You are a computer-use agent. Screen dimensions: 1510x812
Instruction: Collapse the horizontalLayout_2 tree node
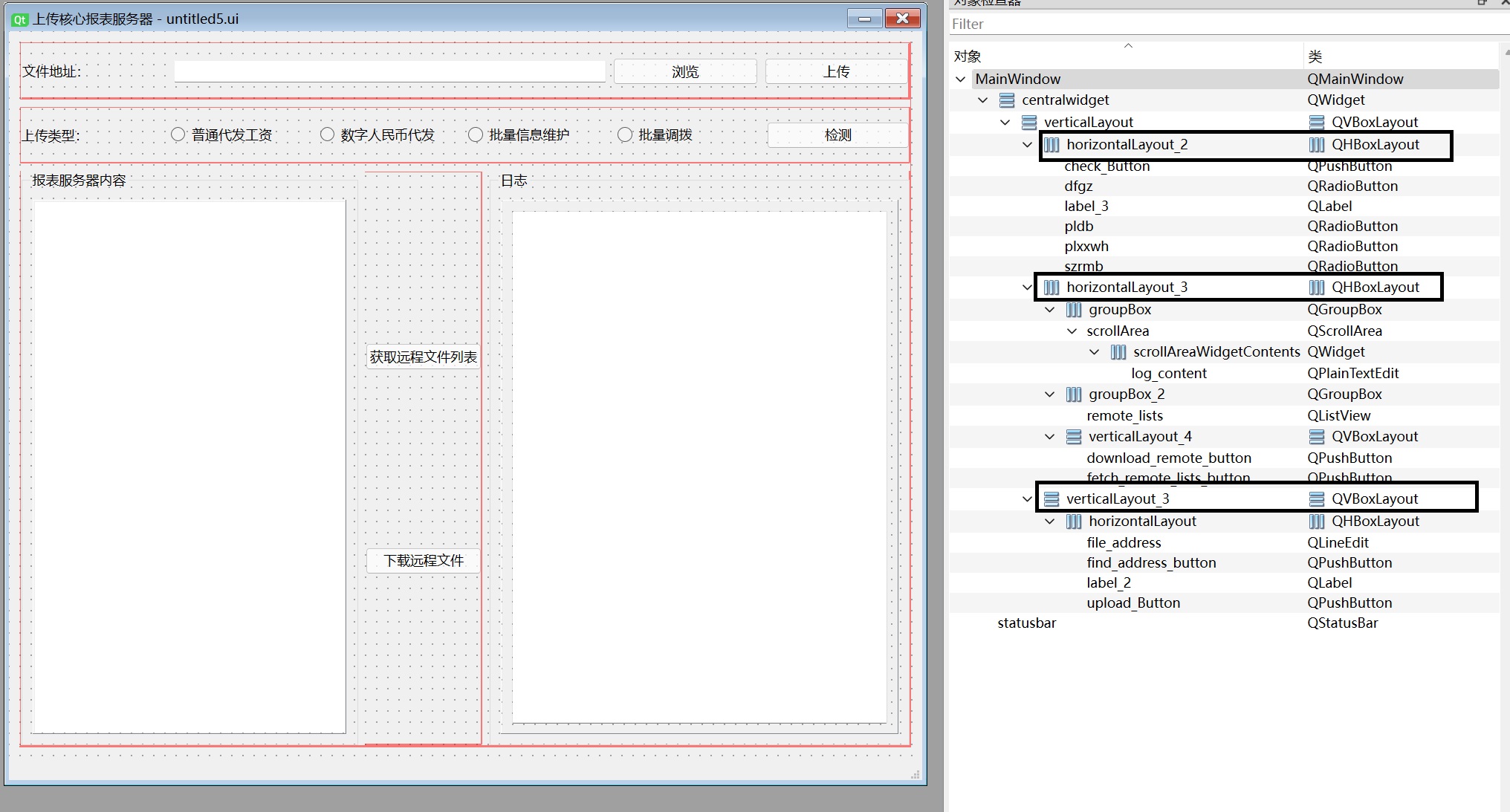(x=1028, y=145)
